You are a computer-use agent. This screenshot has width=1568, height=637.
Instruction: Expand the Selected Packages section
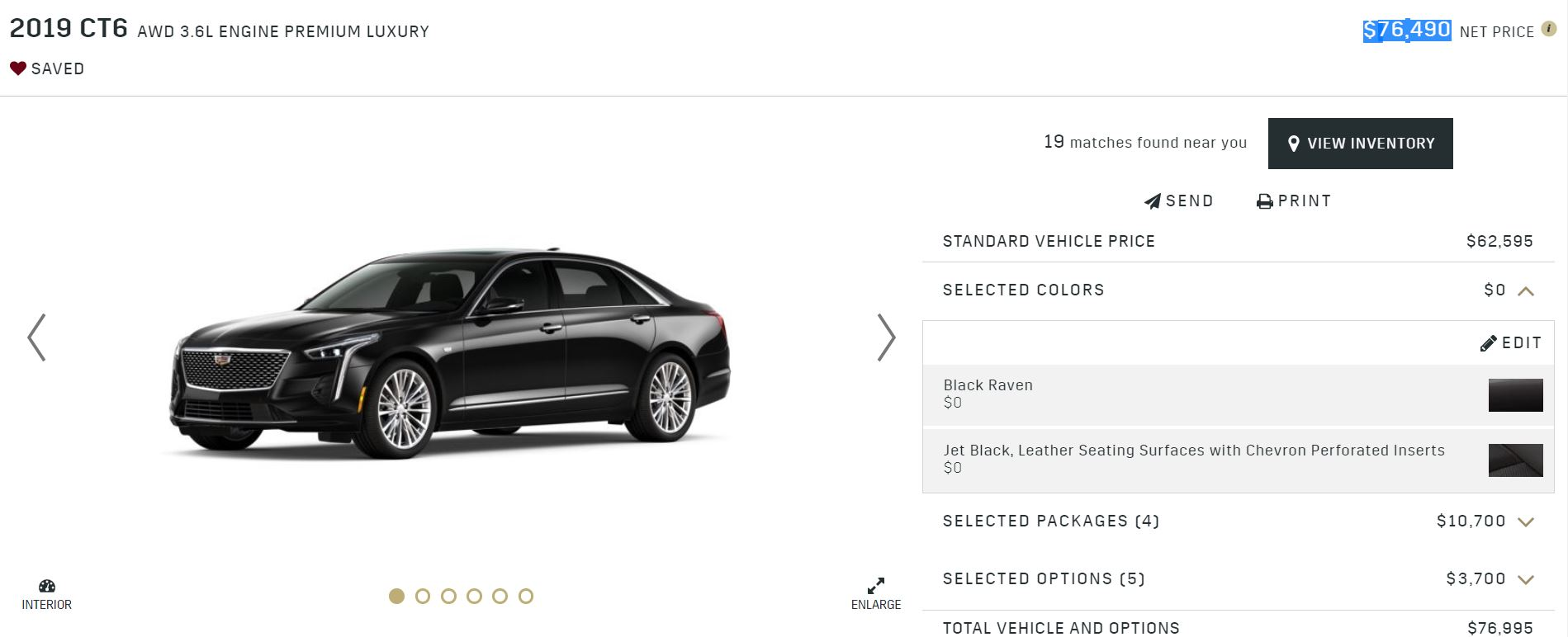[1526, 521]
